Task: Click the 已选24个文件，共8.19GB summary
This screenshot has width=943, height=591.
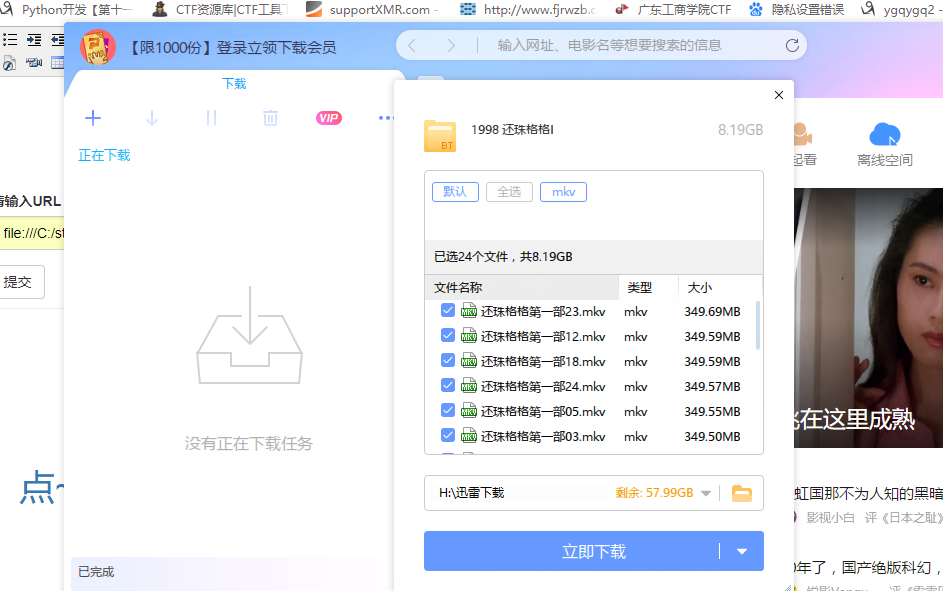Action: coord(503,257)
